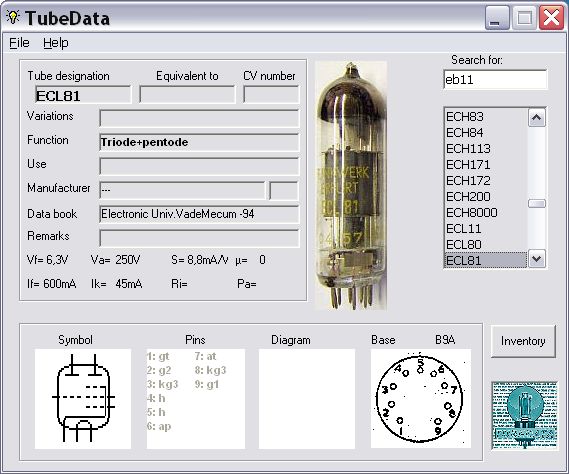Click the list scroll up arrow
Viewport: 569px width, 474px height.
point(537,118)
